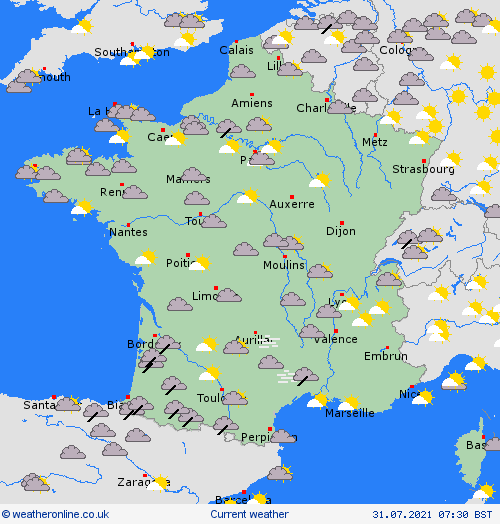Click the Nantes city label
The width and height of the screenshot is (500, 524).
(x=128, y=232)
